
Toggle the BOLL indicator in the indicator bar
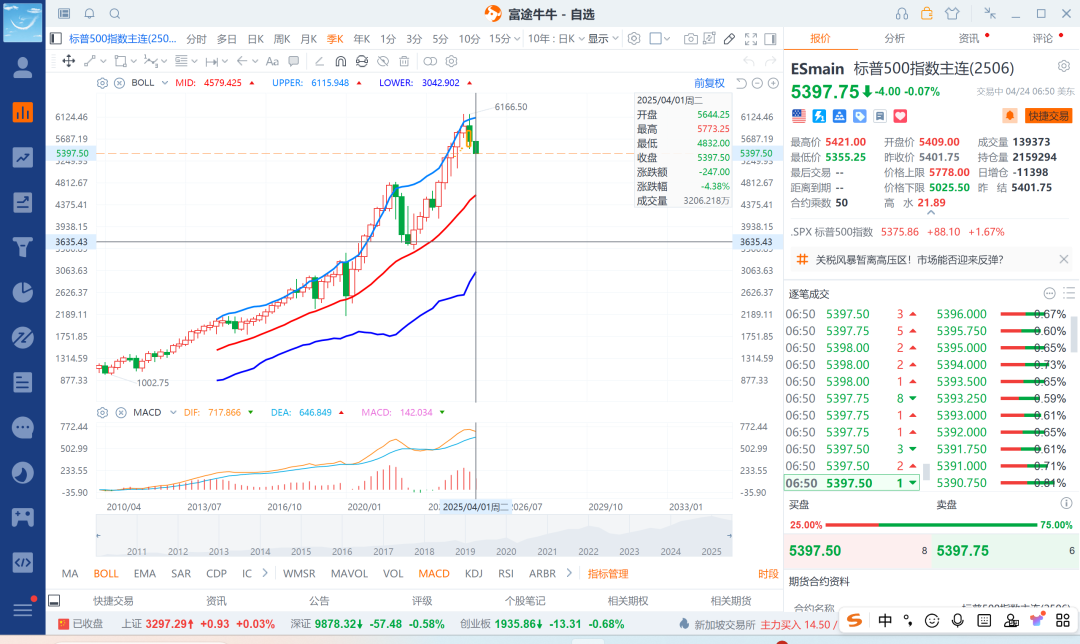click(x=105, y=574)
